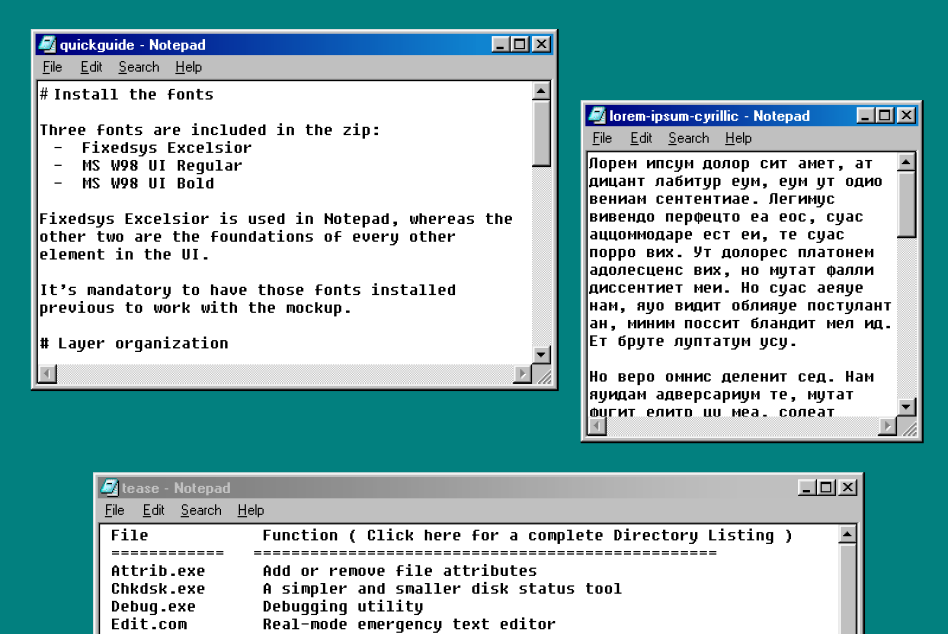Open the Help menu in quickguide
Viewport: 948px width, 634px height.
pos(186,67)
